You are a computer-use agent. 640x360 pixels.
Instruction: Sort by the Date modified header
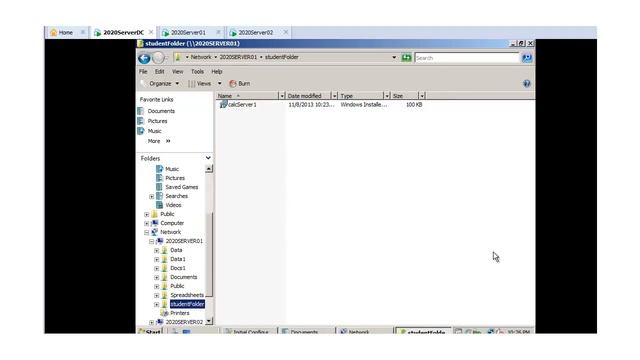(x=308, y=96)
